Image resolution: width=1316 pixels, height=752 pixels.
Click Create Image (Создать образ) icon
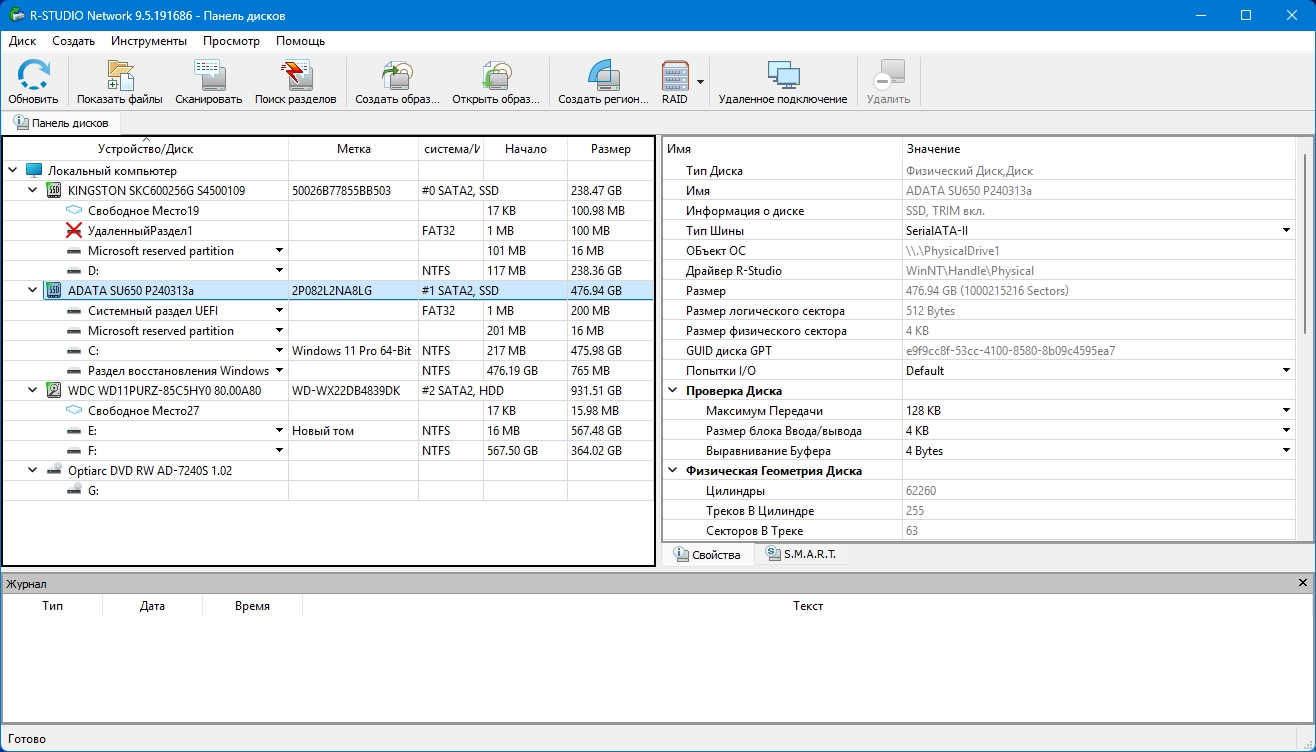coord(397,81)
